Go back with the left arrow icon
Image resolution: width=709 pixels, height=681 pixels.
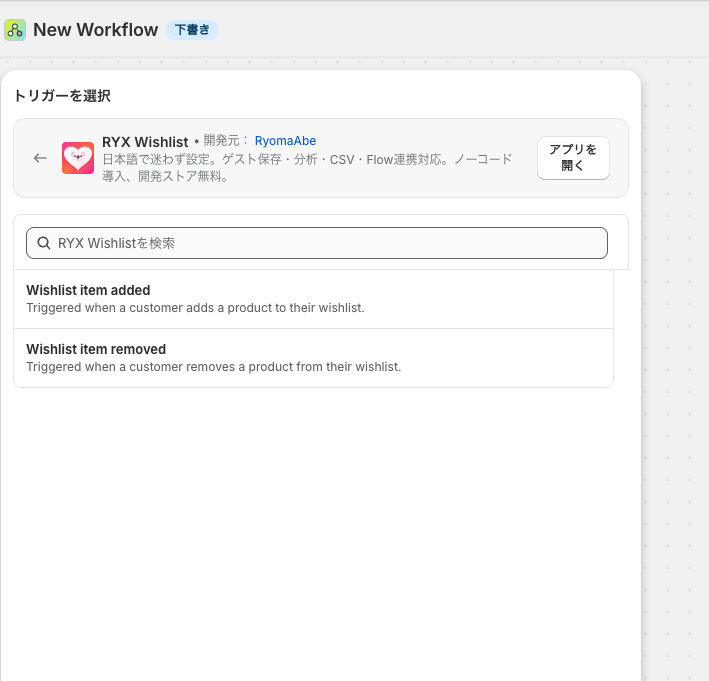[x=40, y=158]
